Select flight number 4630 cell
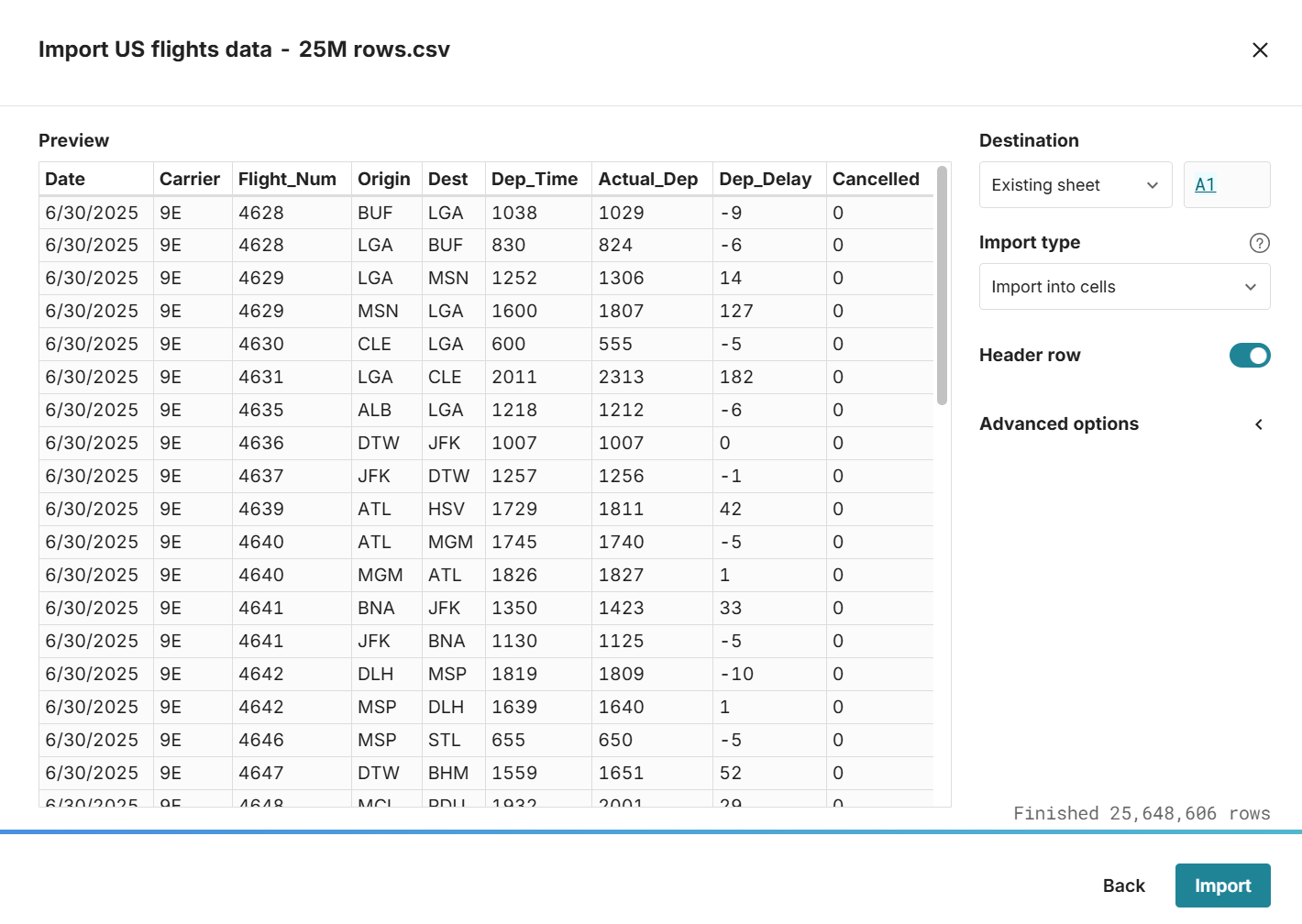Viewport: 1302px width, 924px height. coord(292,345)
